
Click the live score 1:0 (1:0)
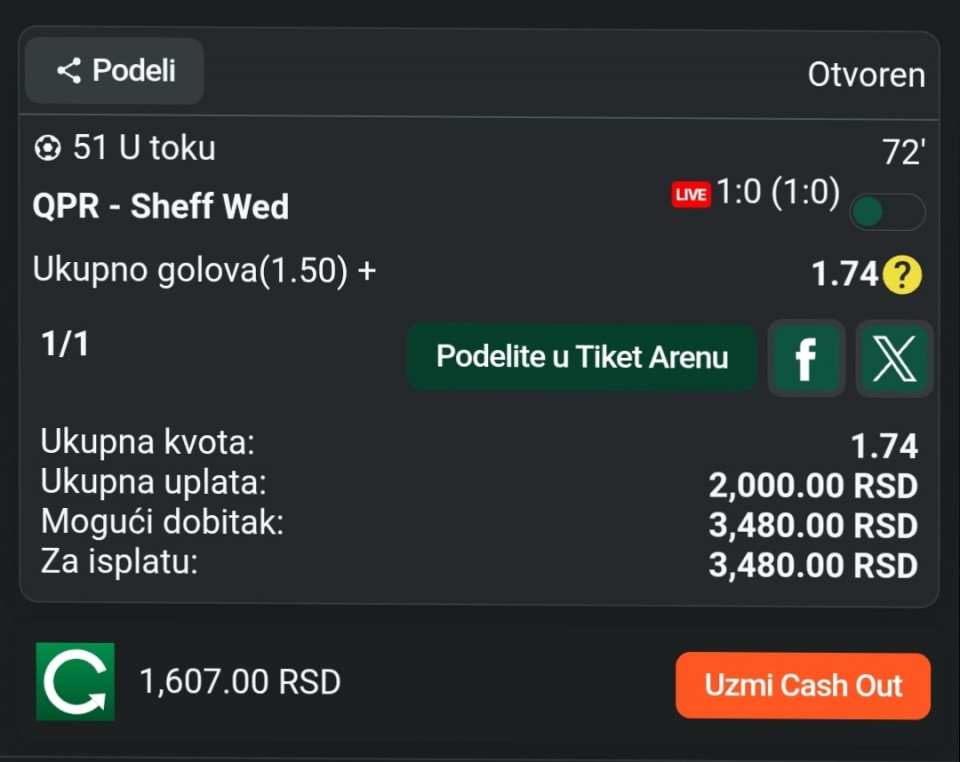[778, 193]
